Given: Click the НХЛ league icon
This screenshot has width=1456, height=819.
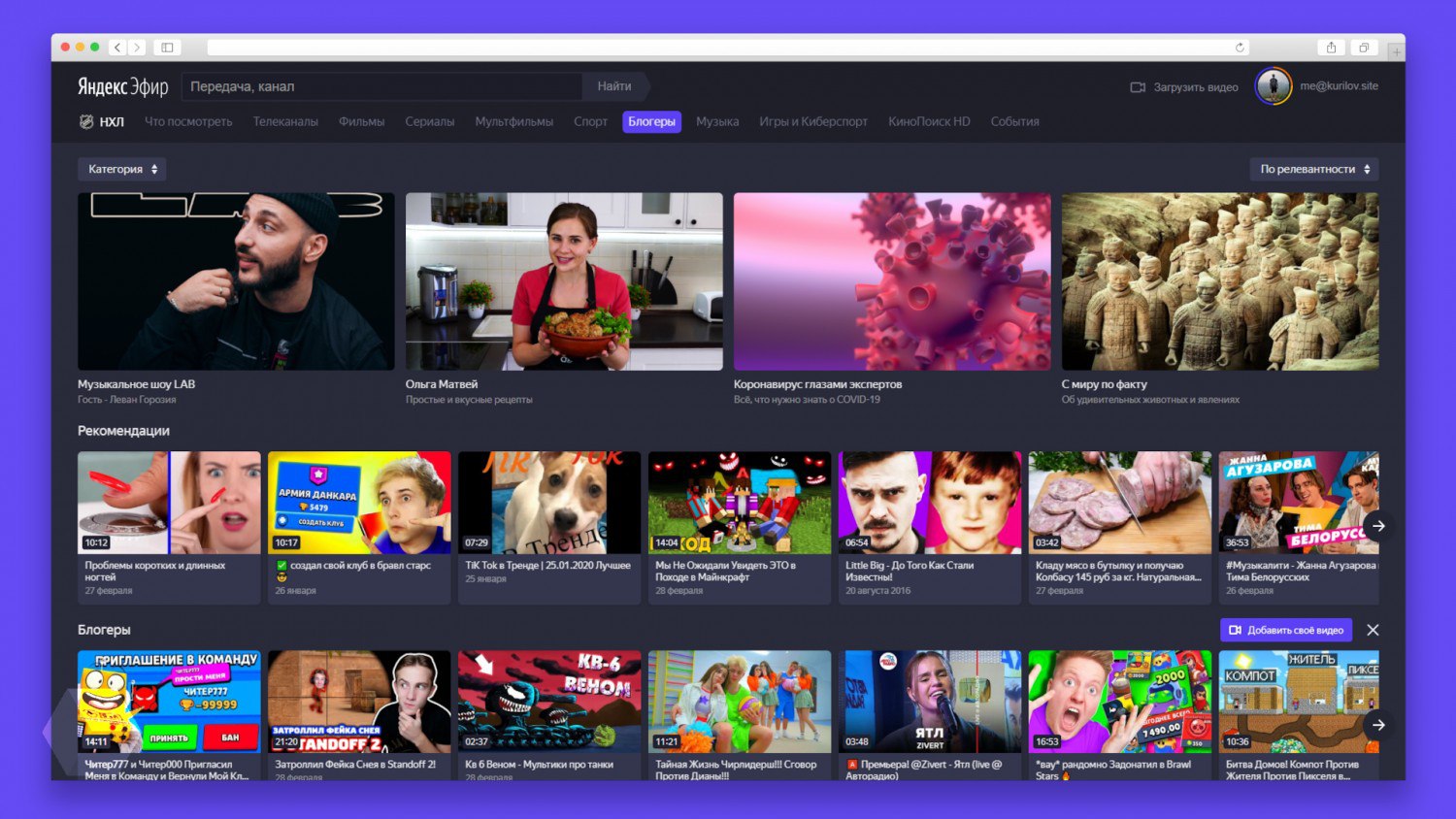Looking at the screenshot, I should coord(86,121).
